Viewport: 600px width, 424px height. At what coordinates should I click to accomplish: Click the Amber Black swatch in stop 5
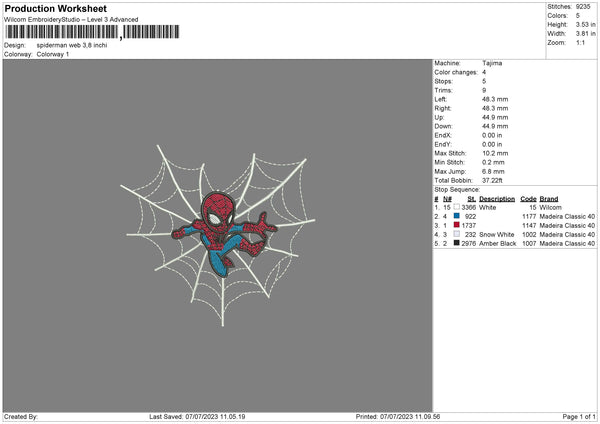[457, 243]
